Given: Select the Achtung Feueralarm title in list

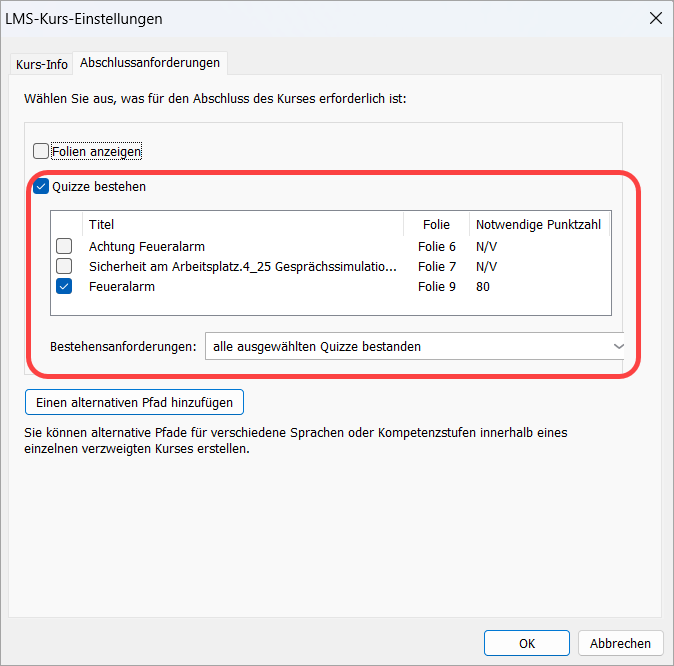Looking at the screenshot, I should click(146, 246).
